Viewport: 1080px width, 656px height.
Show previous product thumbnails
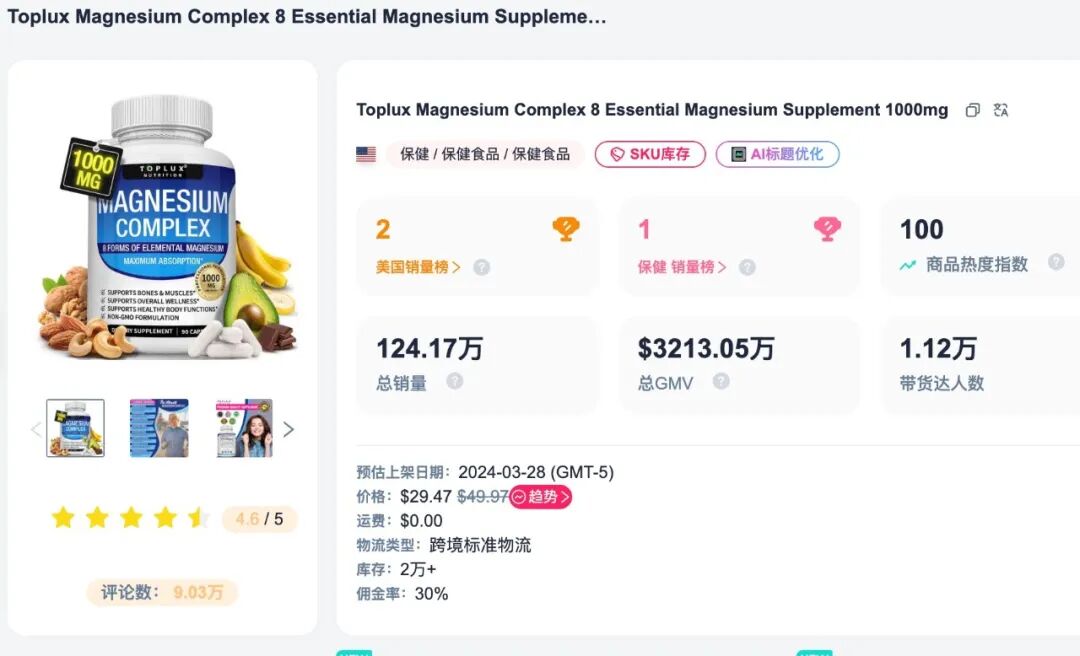(x=36, y=430)
